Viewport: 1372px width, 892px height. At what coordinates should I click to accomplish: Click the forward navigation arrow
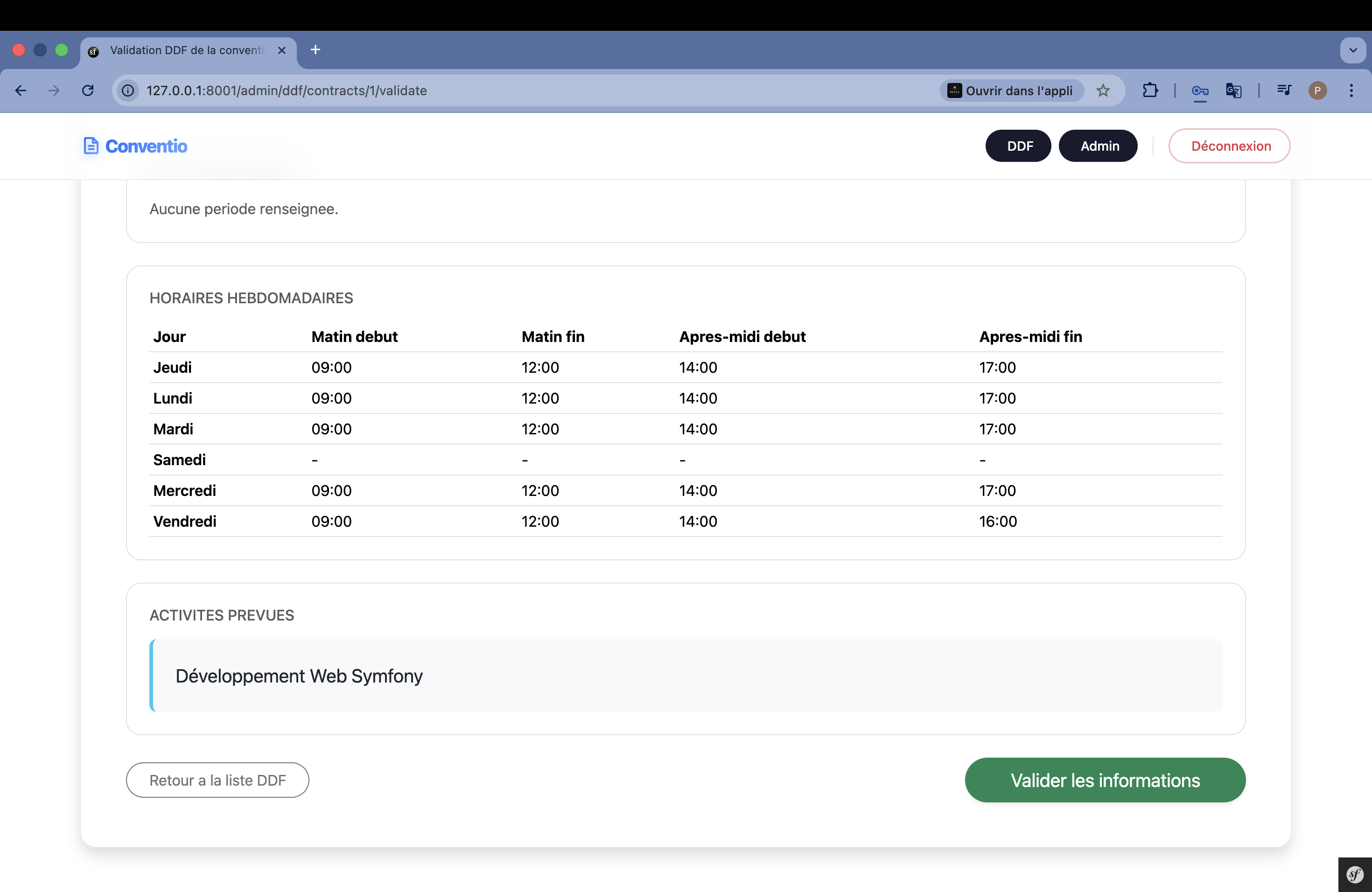click(x=54, y=91)
